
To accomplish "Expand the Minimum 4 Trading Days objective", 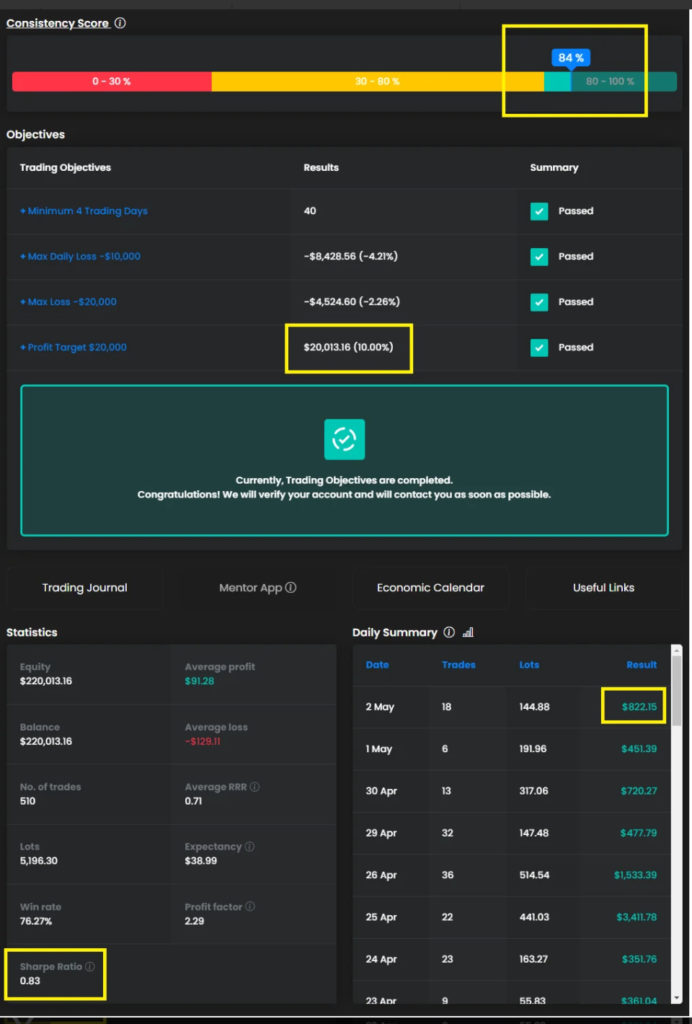I will coord(83,211).
